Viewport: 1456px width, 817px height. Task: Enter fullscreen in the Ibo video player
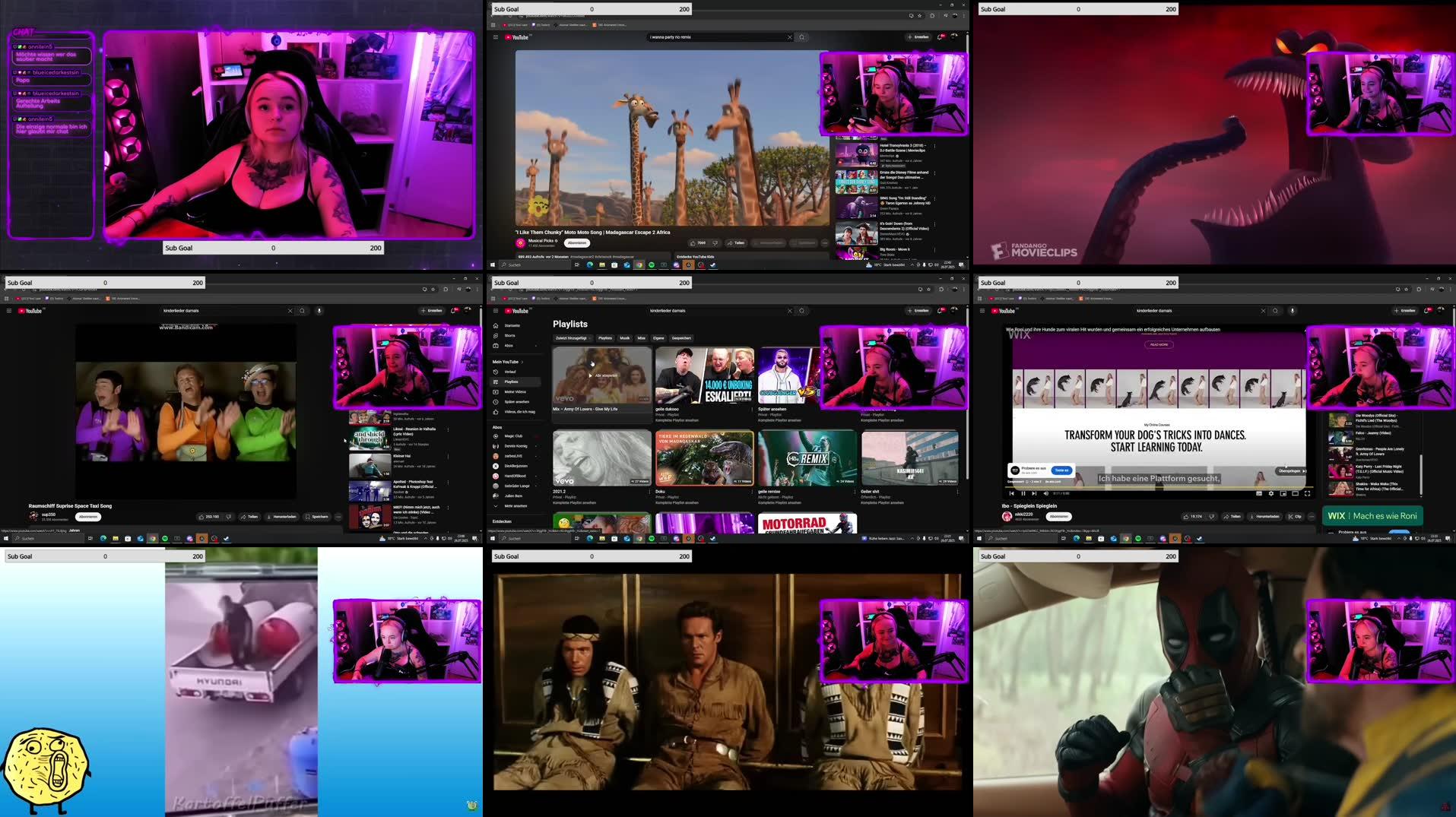pos(1307,493)
